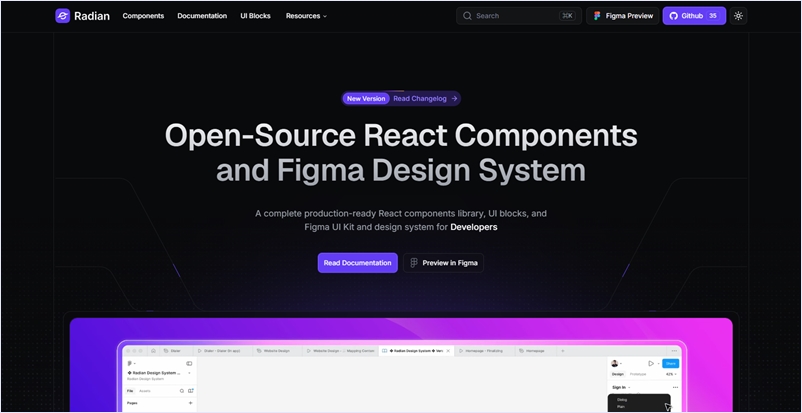Image resolution: width=802 pixels, height=413 pixels.
Task: Choose Plan in the dark popup menu
Action: point(620,407)
